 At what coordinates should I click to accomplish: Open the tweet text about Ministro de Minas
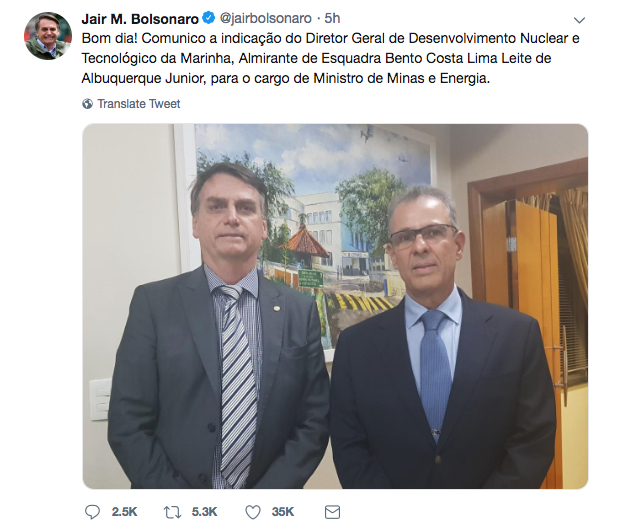pos(330,58)
